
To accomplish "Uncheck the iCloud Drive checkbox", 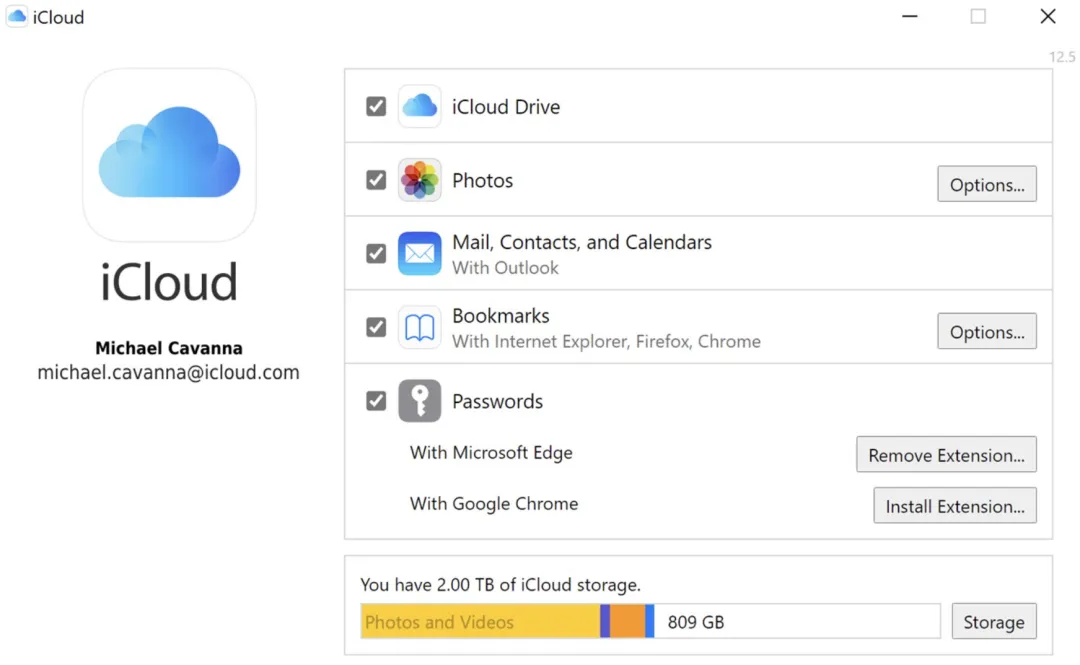I will (376, 107).
